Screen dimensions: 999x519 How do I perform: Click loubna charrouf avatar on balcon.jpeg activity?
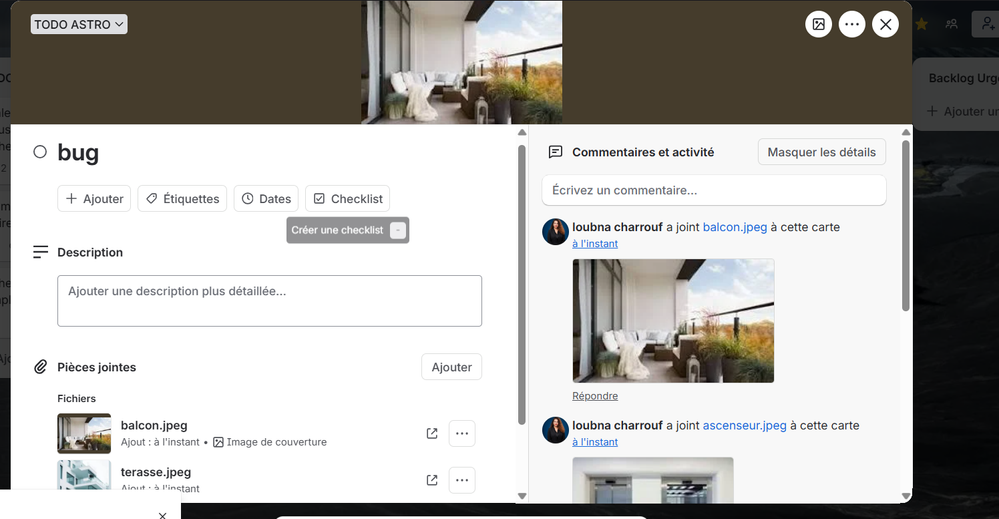coord(556,232)
